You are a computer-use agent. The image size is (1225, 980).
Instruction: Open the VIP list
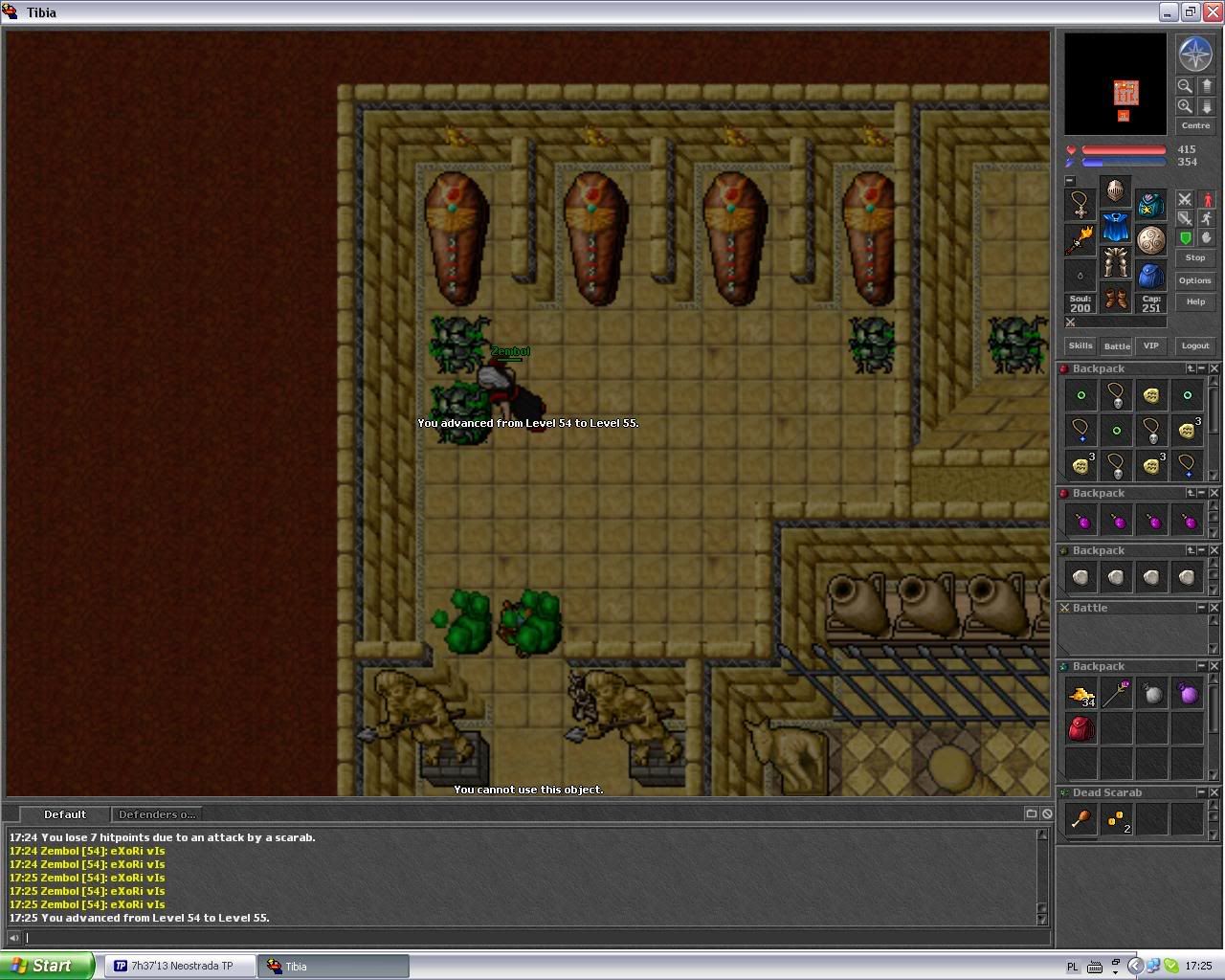tap(1150, 345)
